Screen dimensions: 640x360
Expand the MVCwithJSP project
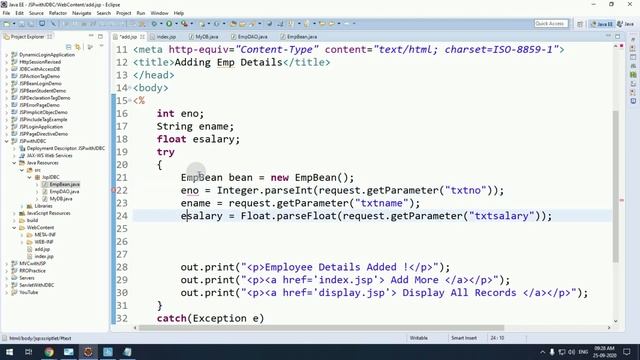pyautogui.click(x=7, y=264)
